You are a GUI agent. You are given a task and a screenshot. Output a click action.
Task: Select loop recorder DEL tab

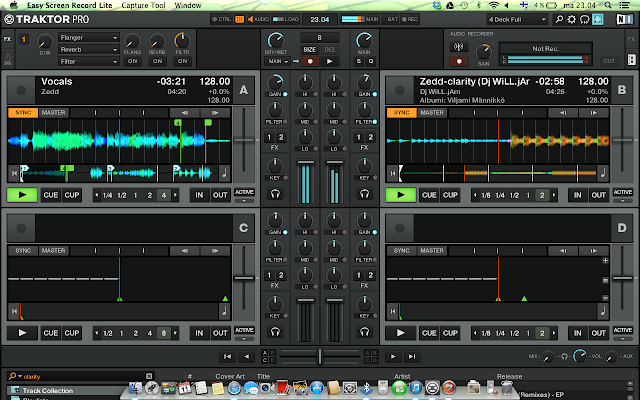pyautogui.click(x=330, y=49)
